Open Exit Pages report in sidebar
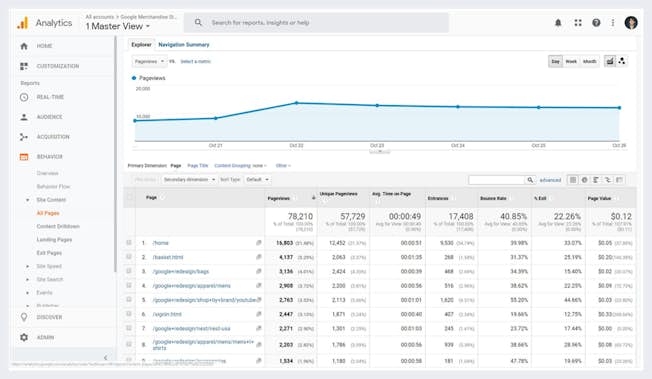652x379 pixels. (49, 253)
